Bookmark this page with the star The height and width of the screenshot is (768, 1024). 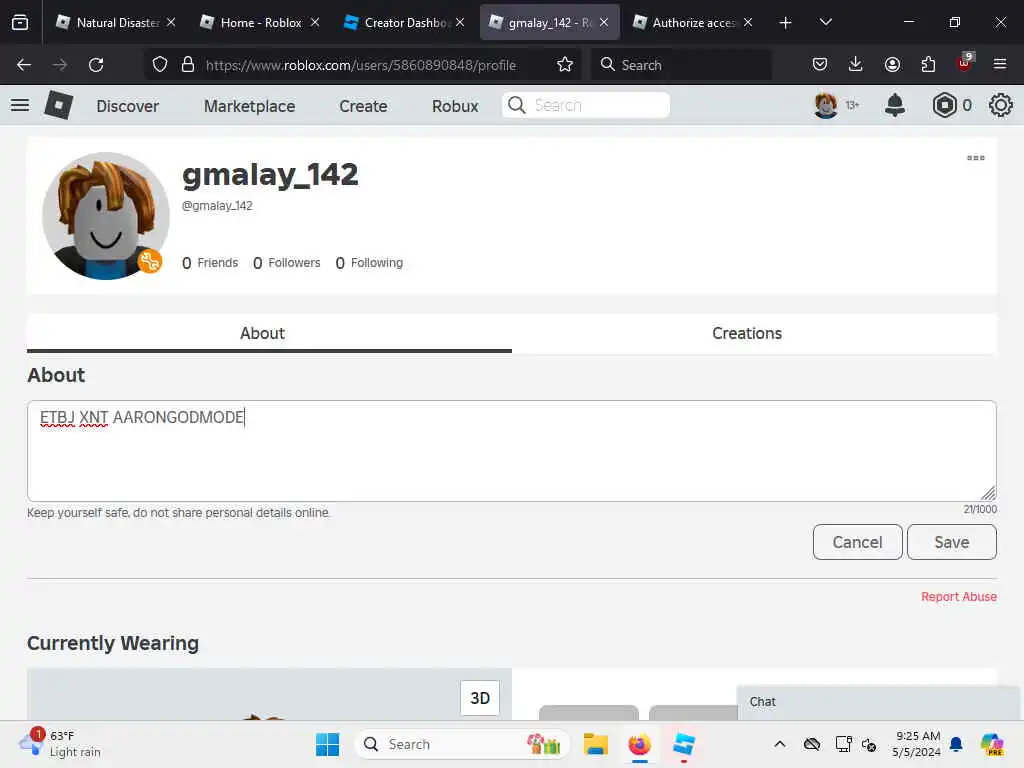pyautogui.click(x=565, y=65)
